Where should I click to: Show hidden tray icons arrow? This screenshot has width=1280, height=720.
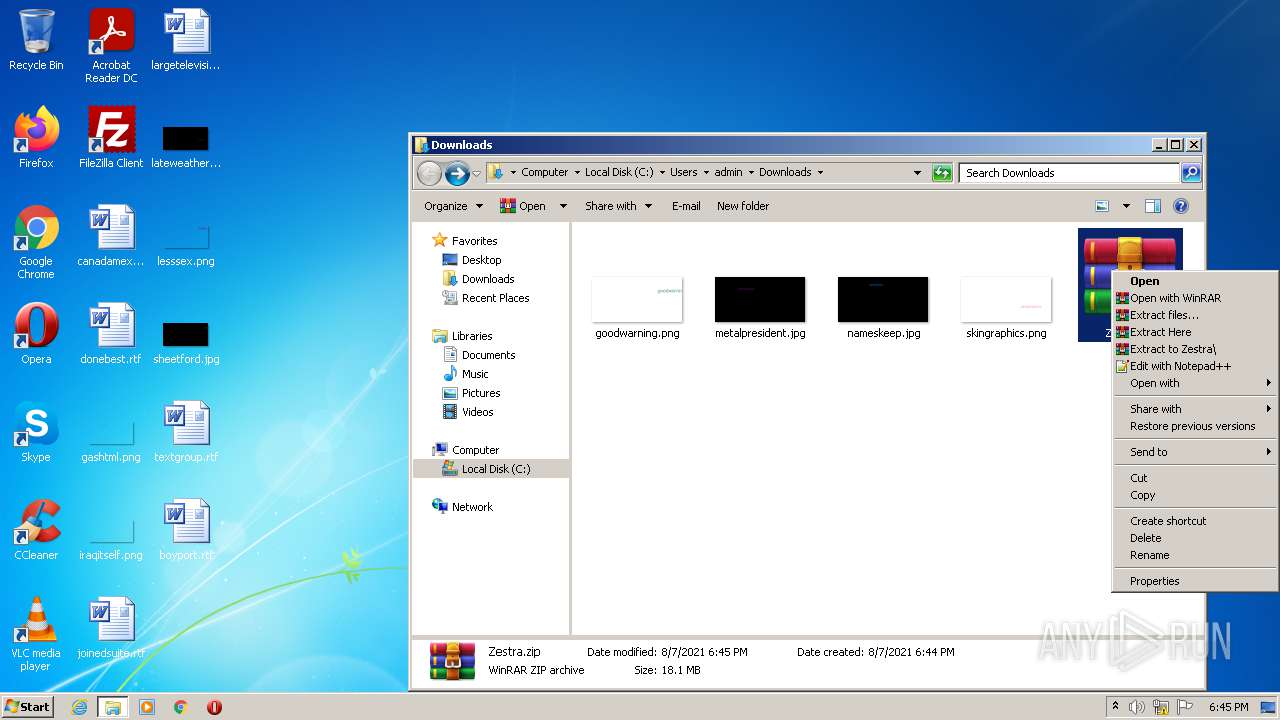[x=1116, y=706]
